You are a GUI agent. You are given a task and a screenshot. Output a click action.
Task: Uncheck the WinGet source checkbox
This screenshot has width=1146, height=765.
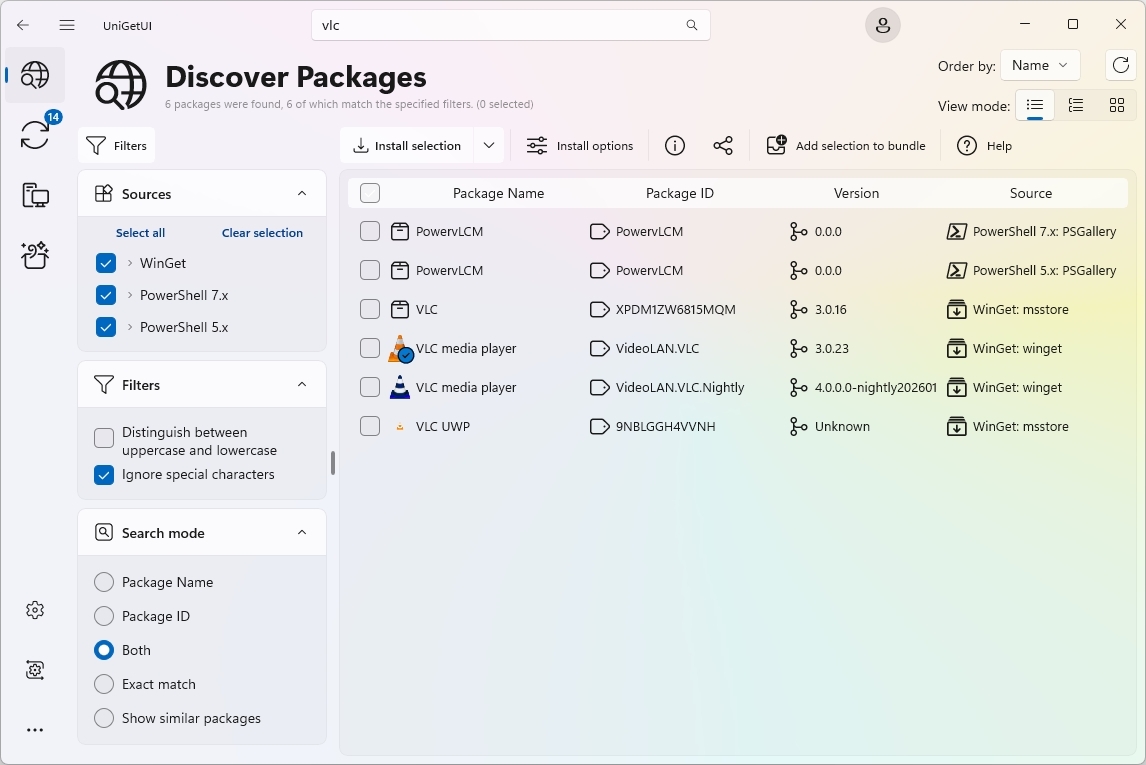click(106, 263)
